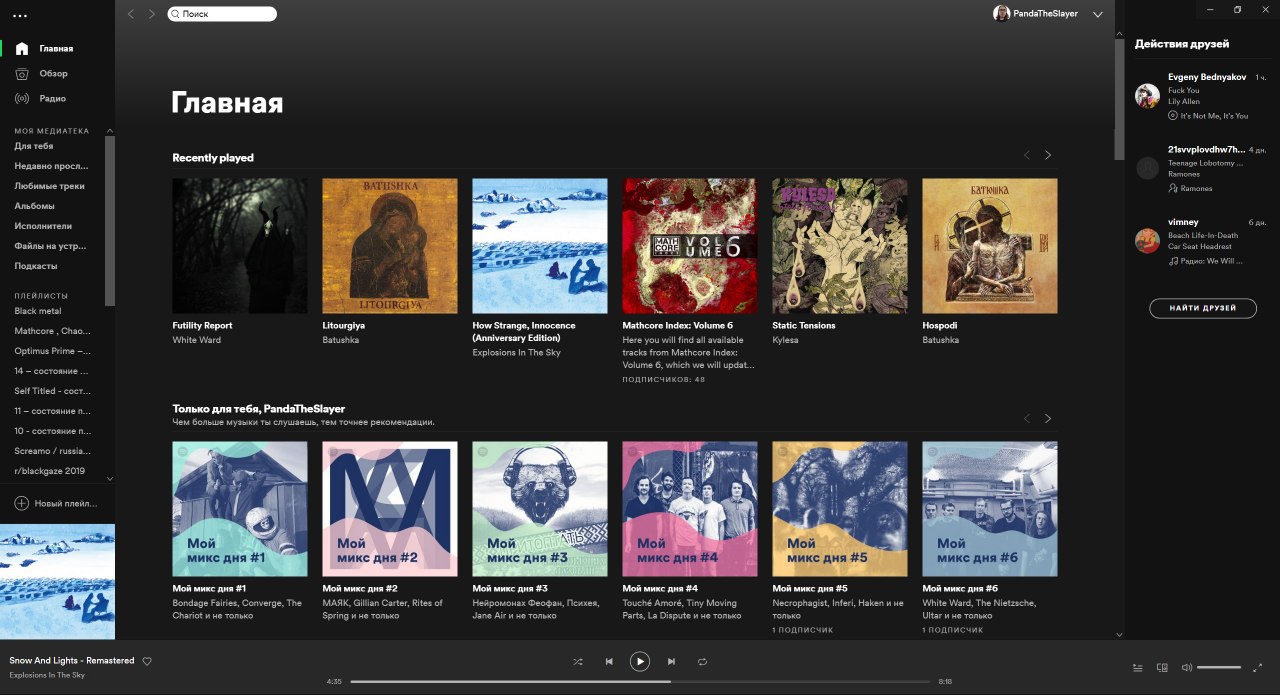
Task: Open Мой микс дня #3 cover
Action: [540, 509]
